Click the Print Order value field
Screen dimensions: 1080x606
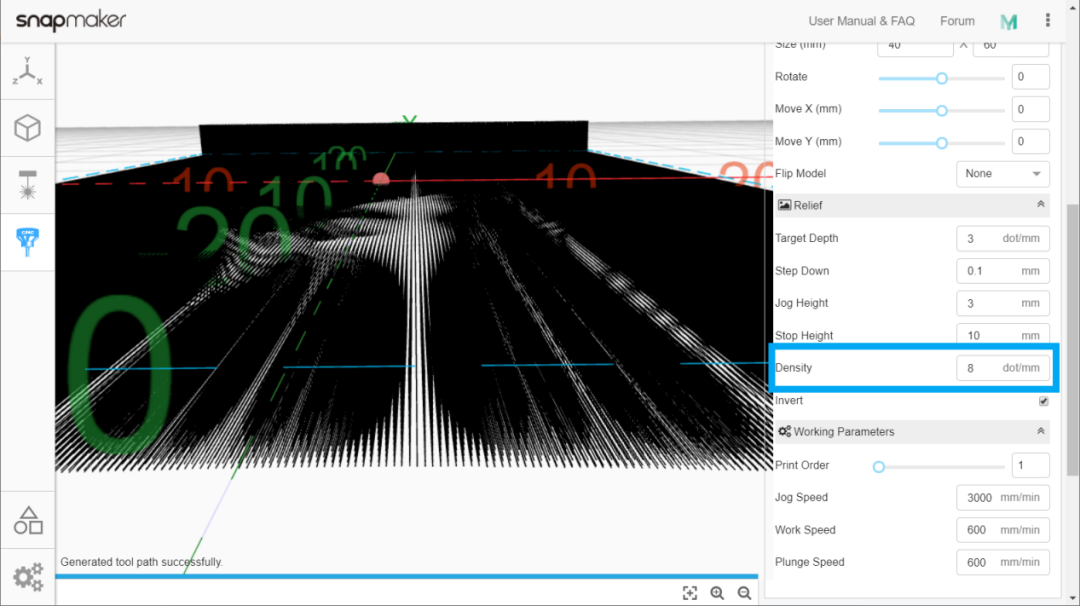click(1030, 465)
